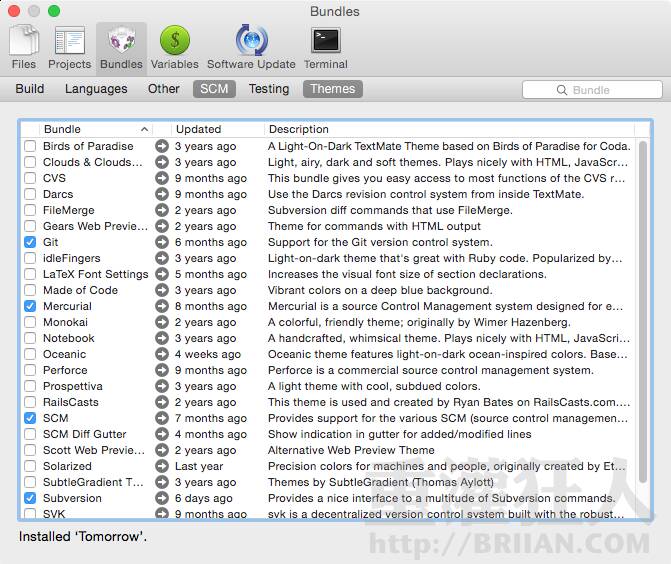Click the arrow icon in Subversion row
Viewport: 671px width, 564px height.
click(x=162, y=498)
